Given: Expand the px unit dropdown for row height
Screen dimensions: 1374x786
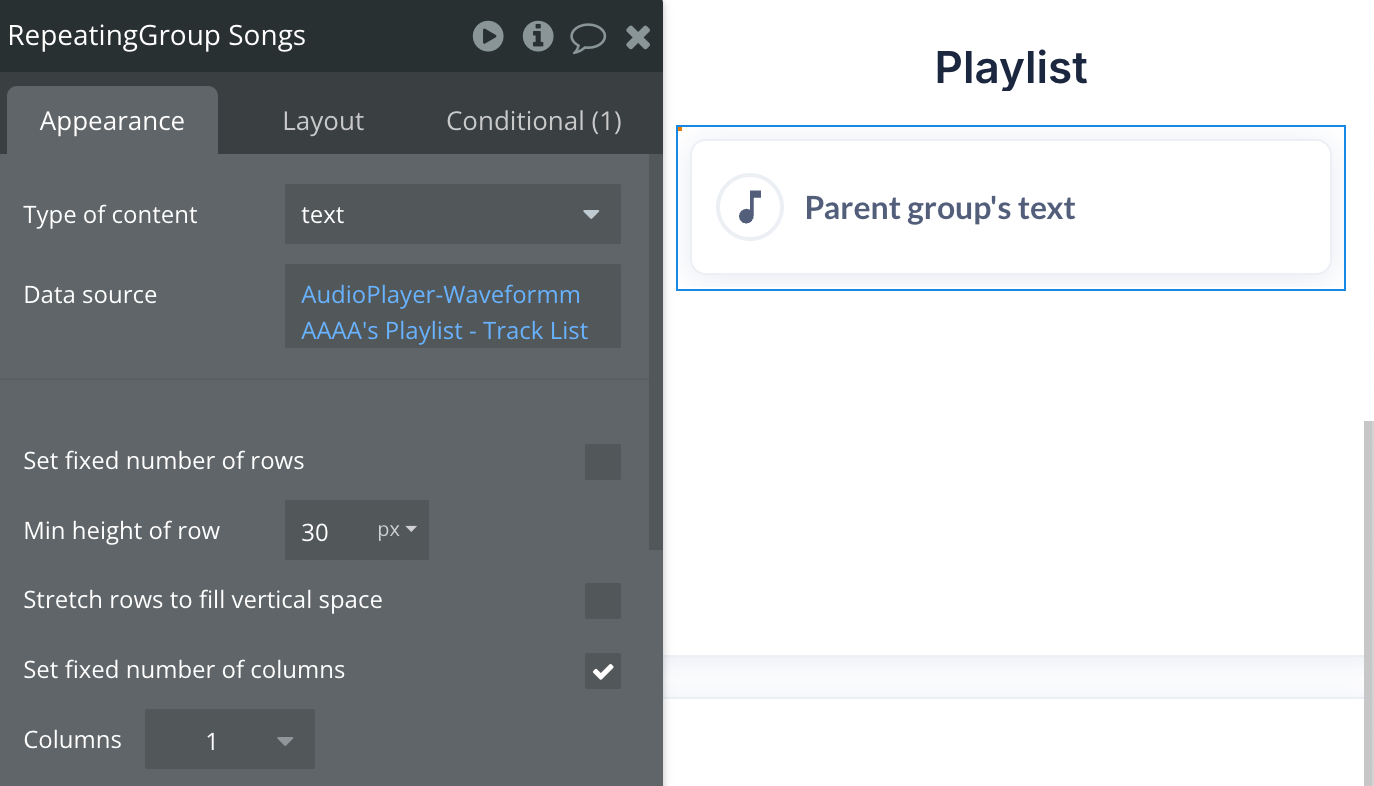Looking at the screenshot, I should 397,530.
